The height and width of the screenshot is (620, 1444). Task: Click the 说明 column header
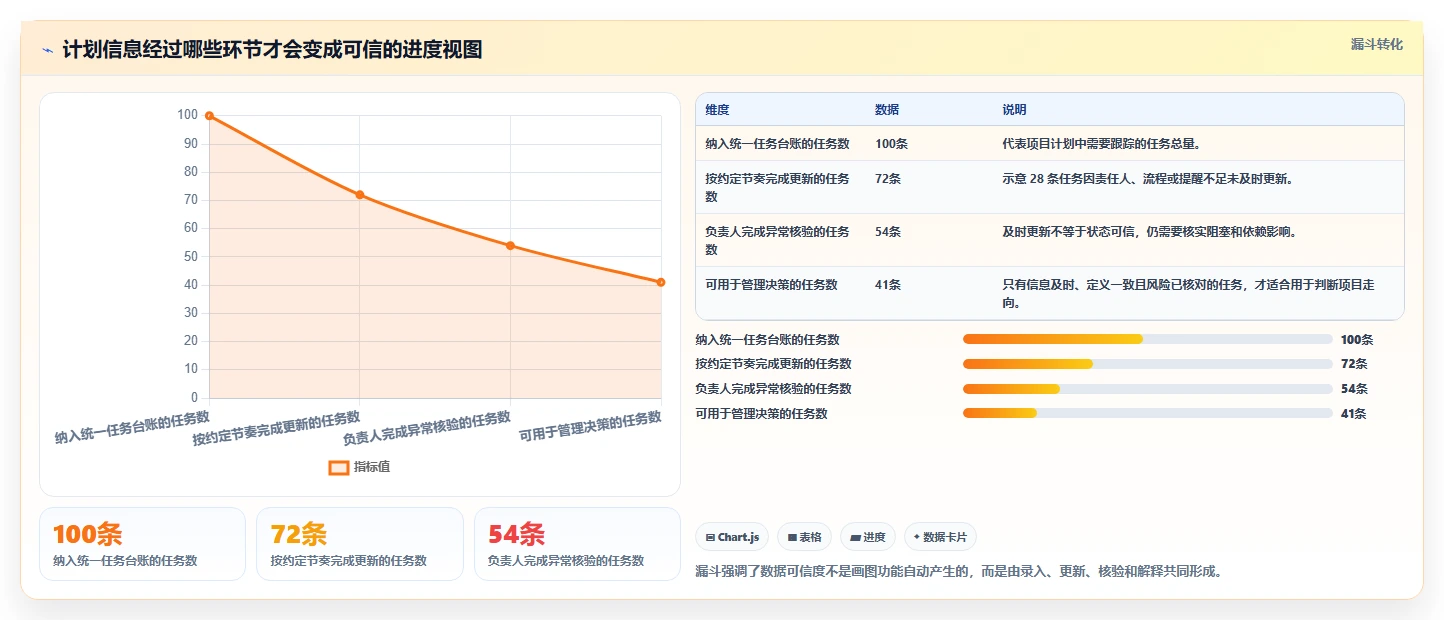coord(1014,110)
